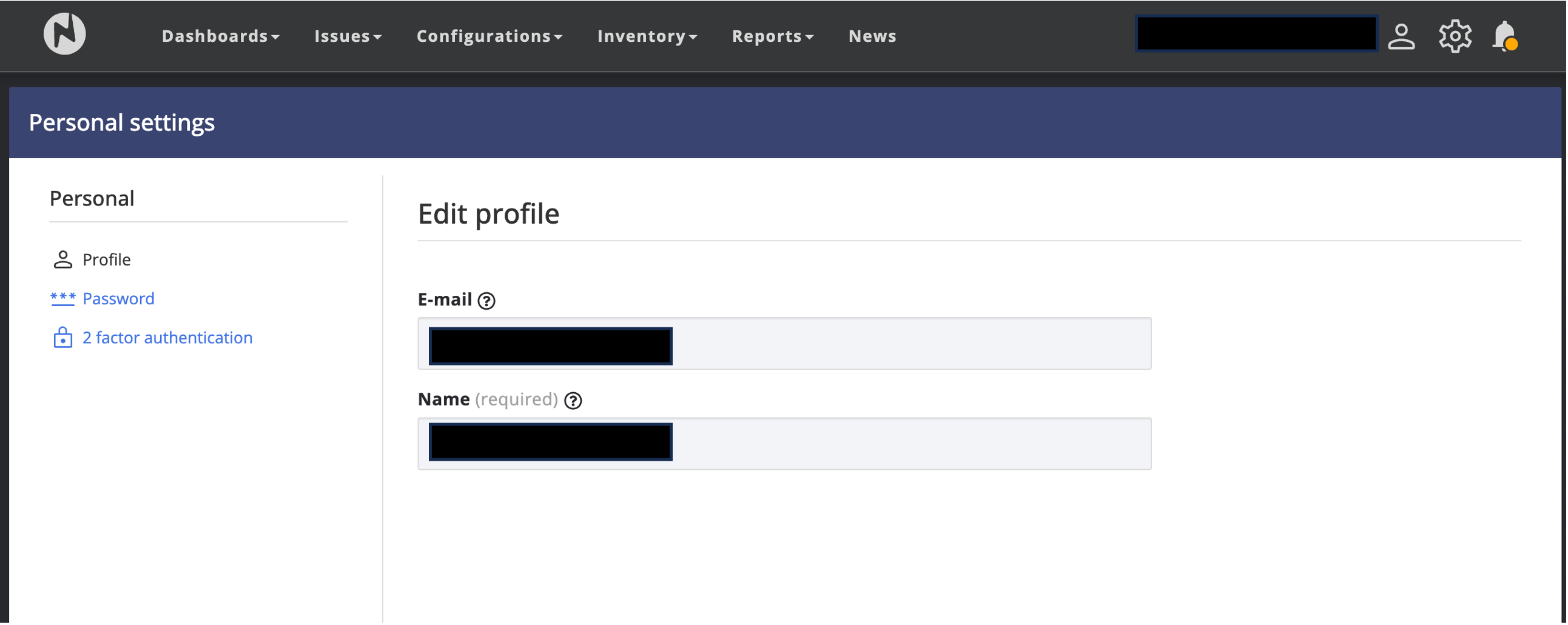This screenshot has height=625, width=1568.
Task: Open the Password settings link
Action: click(x=119, y=298)
